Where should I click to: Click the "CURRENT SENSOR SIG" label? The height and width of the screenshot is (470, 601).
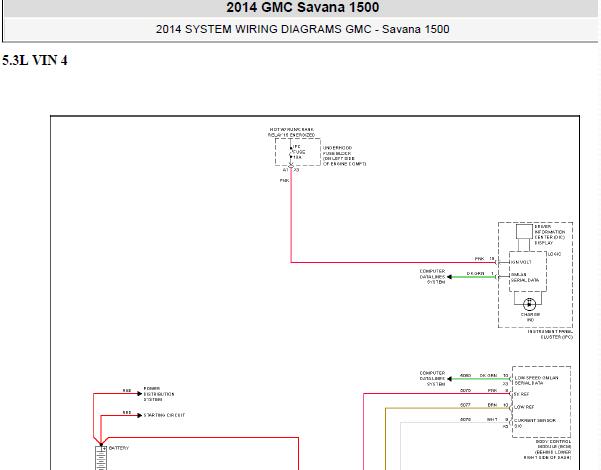pos(535,423)
